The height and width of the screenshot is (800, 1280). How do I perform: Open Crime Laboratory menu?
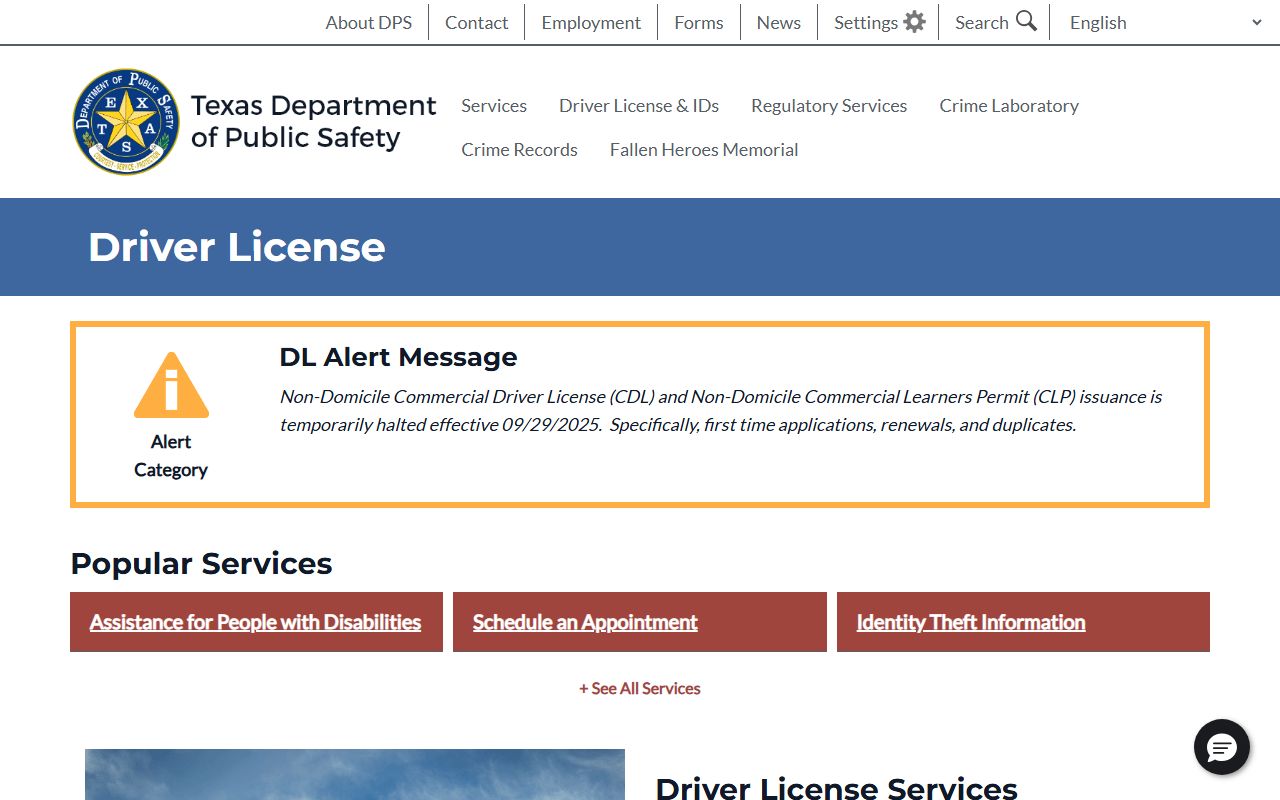point(1009,105)
